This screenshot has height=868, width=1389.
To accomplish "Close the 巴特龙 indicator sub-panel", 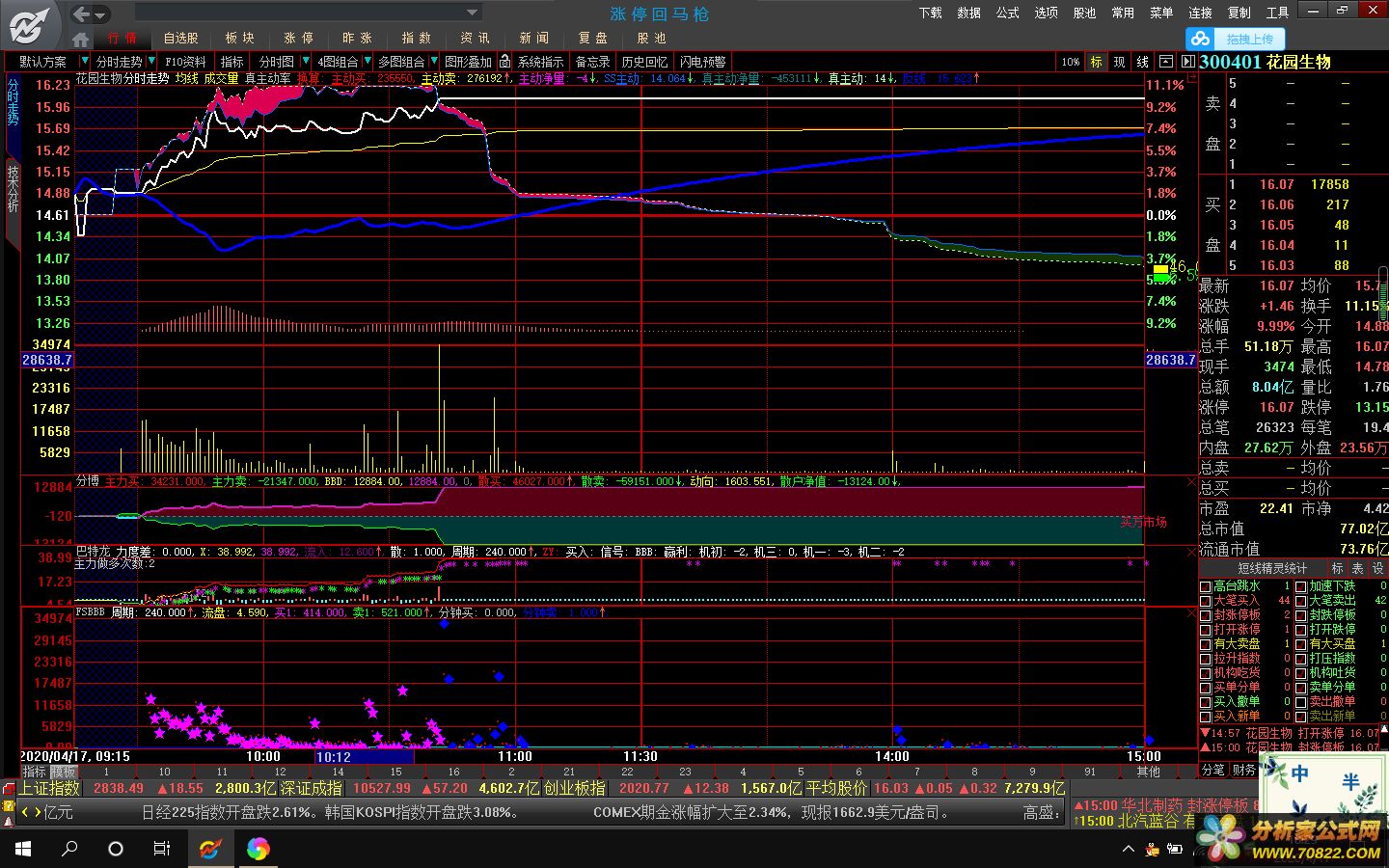I will (x=1190, y=552).
